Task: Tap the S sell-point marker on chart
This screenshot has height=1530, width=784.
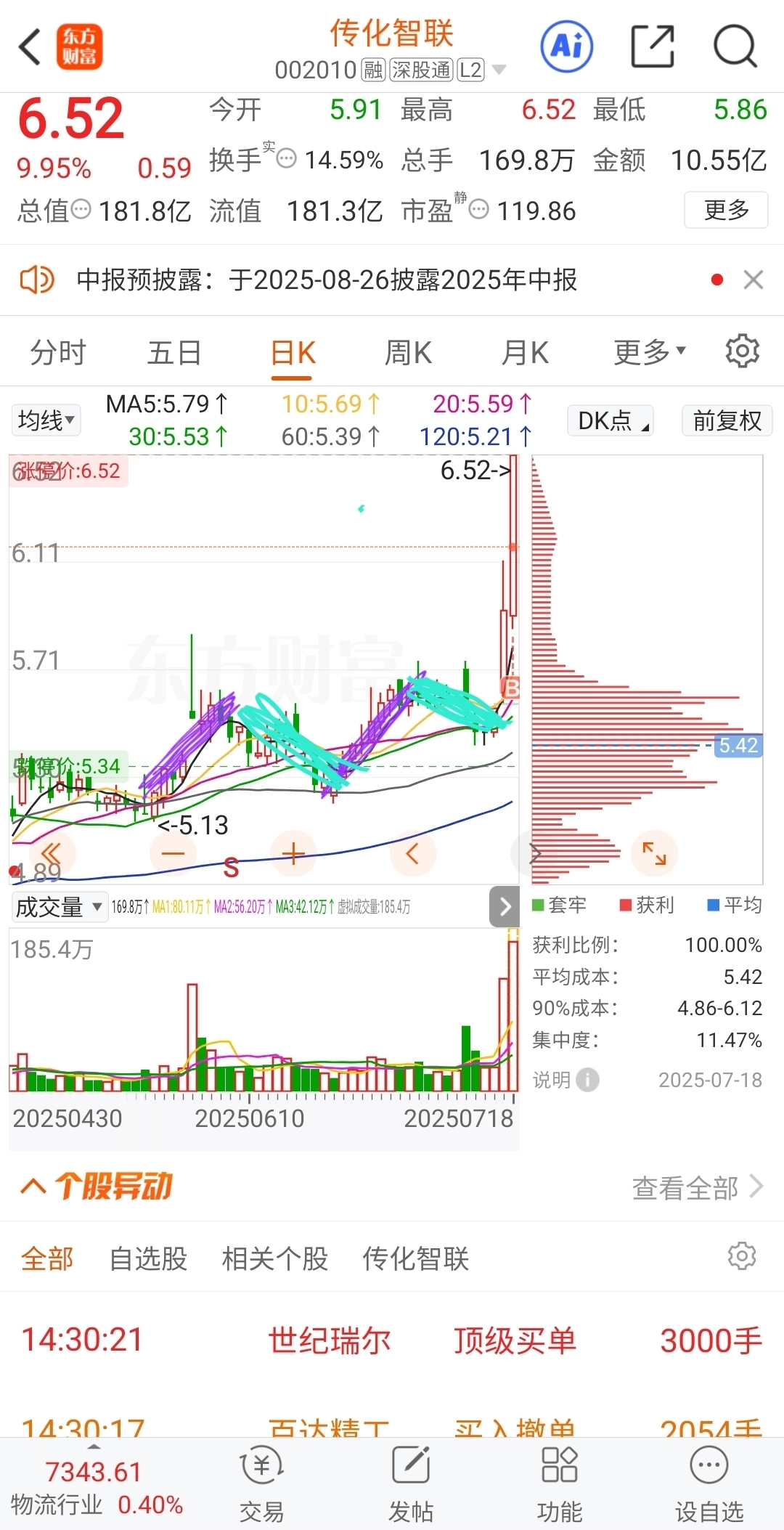Action: tap(231, 868)
